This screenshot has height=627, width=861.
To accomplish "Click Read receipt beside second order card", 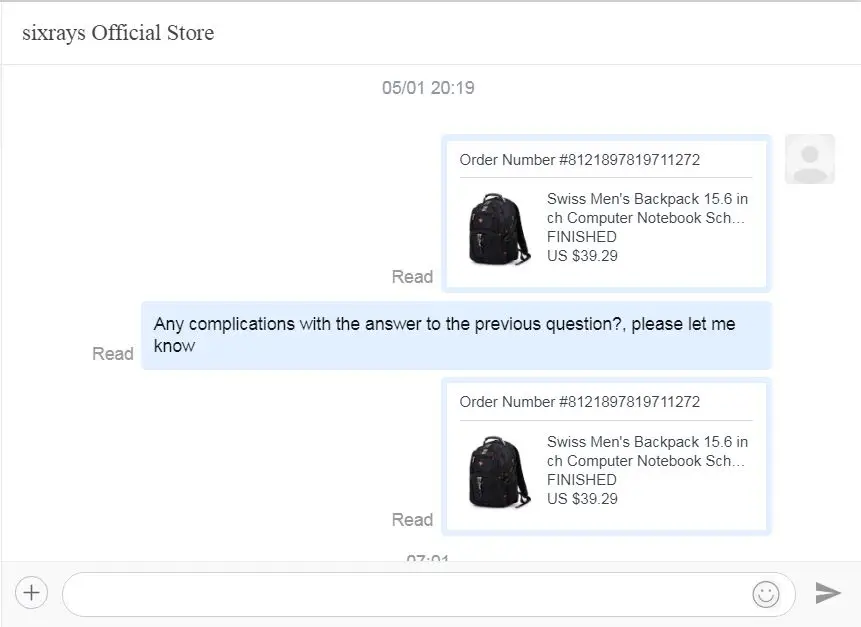I will pos(412,519).
